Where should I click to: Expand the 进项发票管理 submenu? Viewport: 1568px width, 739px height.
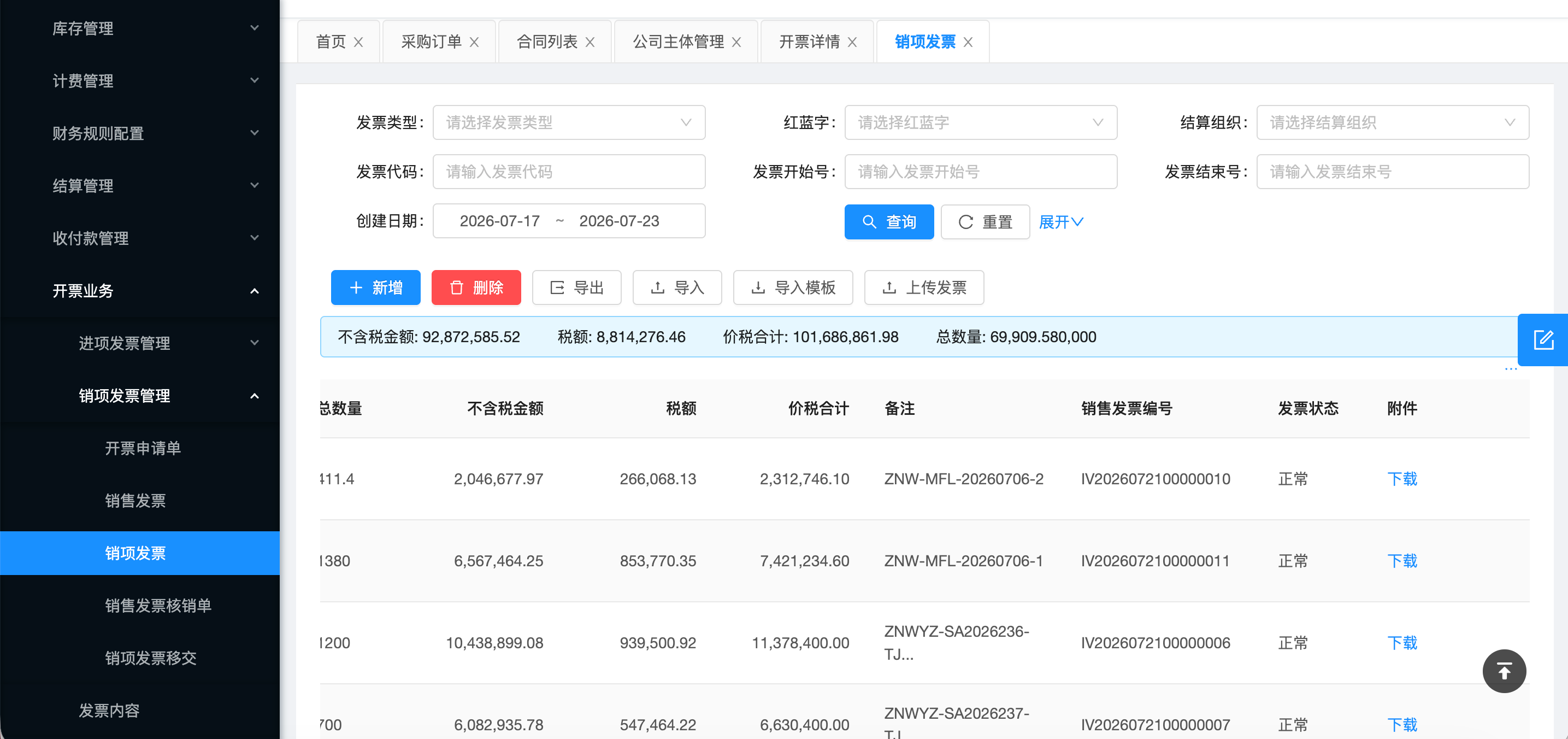[140, 343]
